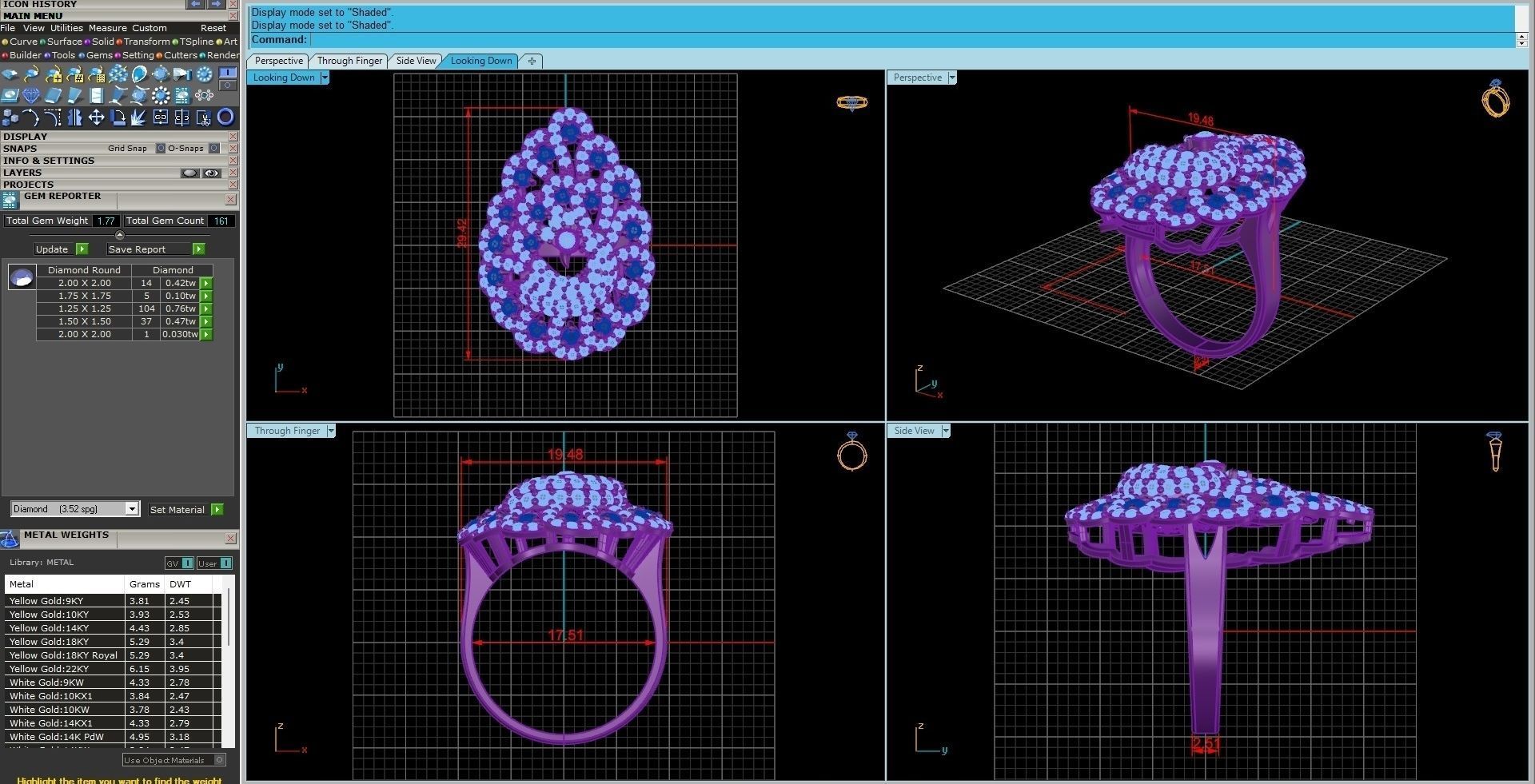Switch to the Through Finger tab

click(x=349, y=61)
